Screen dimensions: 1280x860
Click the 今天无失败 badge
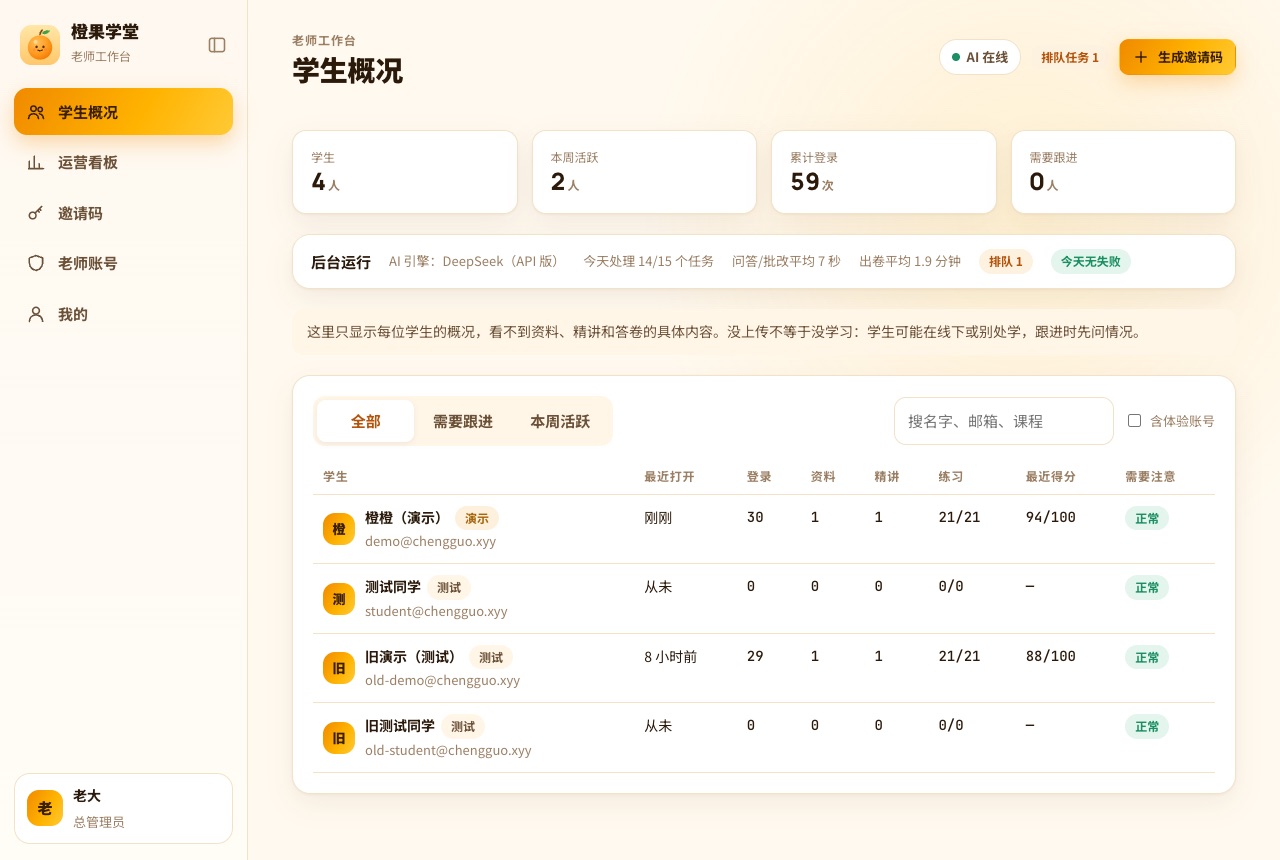1091,261
